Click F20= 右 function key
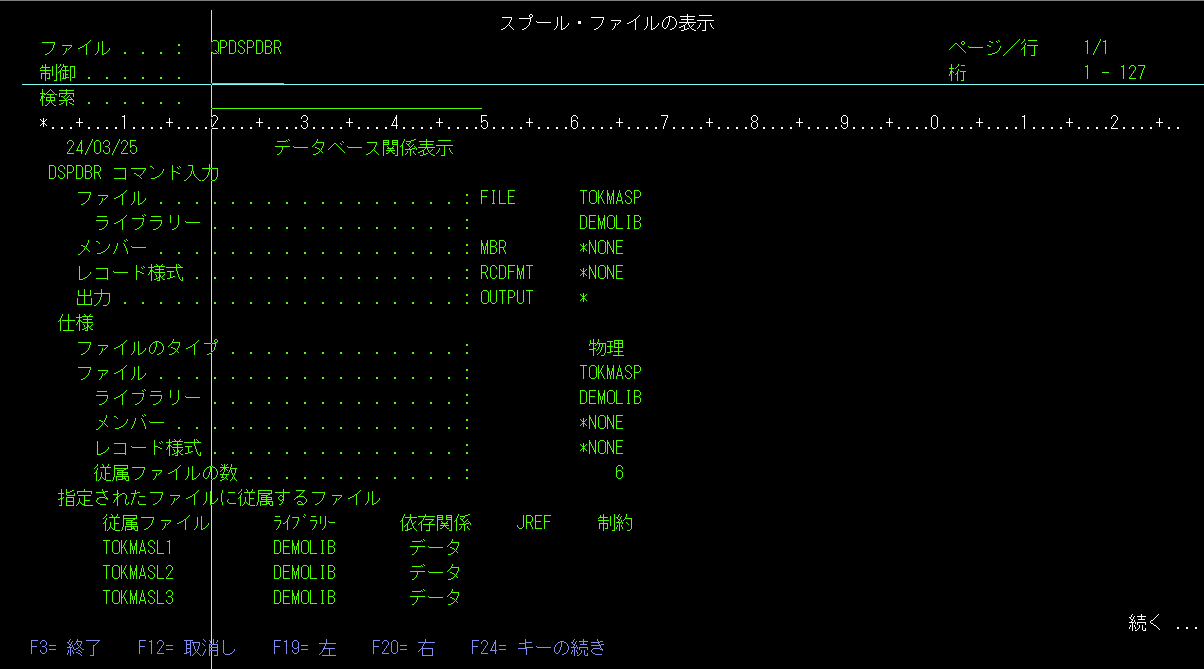The image size is (1204, 669). pyautogui.click(x=403, y=648)
